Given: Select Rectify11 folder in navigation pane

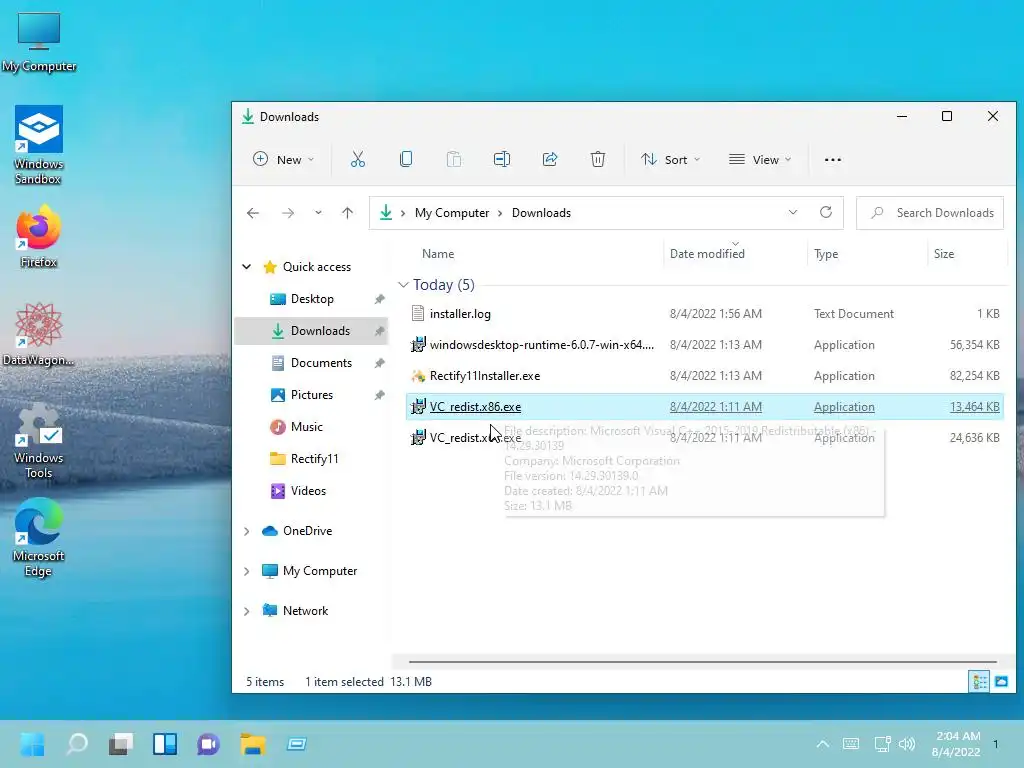Looking at the screenshot, I should click(312, 458).
